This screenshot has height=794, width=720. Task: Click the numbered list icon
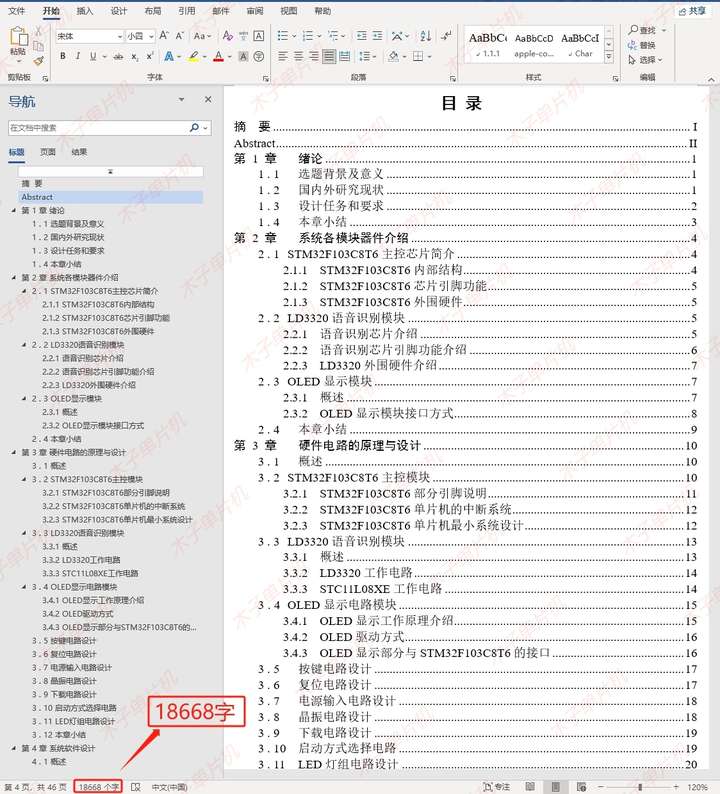pyautogui.click(x=307, y=35)
